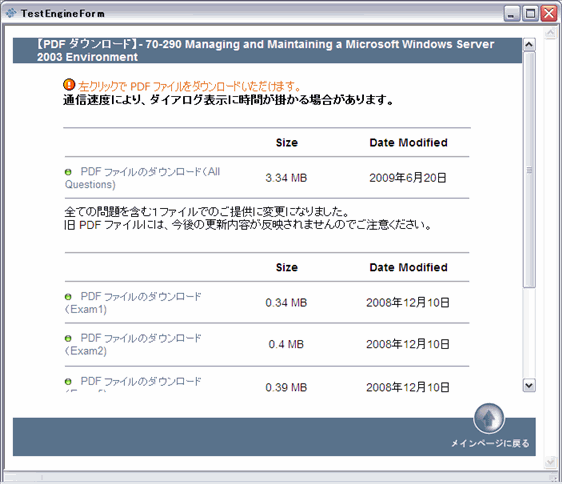Maximize the TestEngineForm window
Screen dimensions: 562x484
pos(530,14)
